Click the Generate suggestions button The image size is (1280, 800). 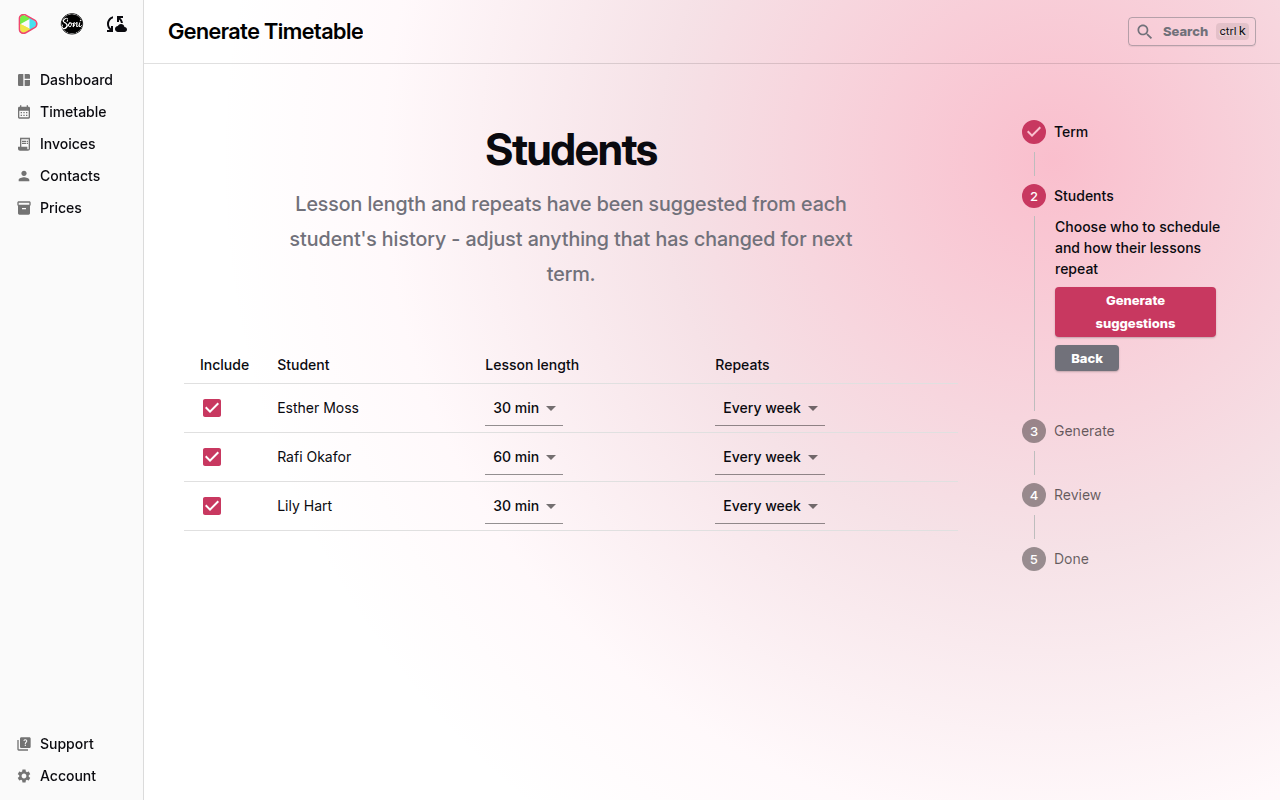click(x=1135, y=312)
